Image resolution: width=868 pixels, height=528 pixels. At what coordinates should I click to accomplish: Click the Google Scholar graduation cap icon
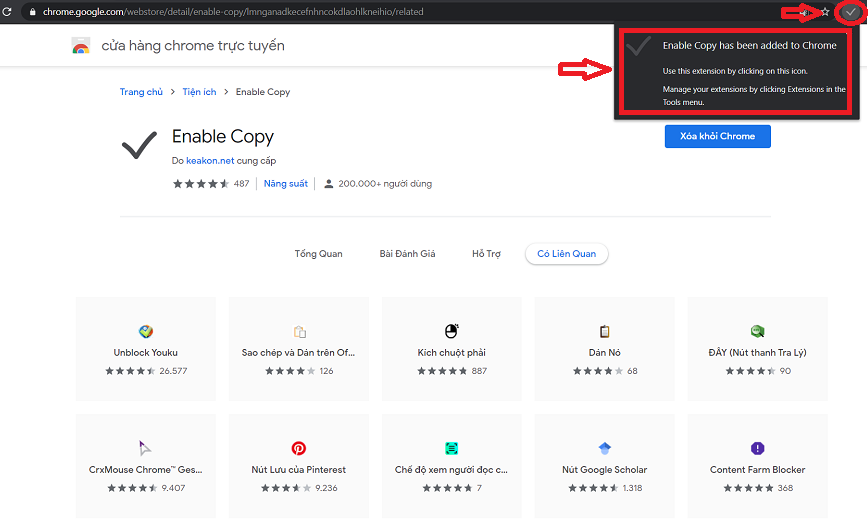click(604, 448)
